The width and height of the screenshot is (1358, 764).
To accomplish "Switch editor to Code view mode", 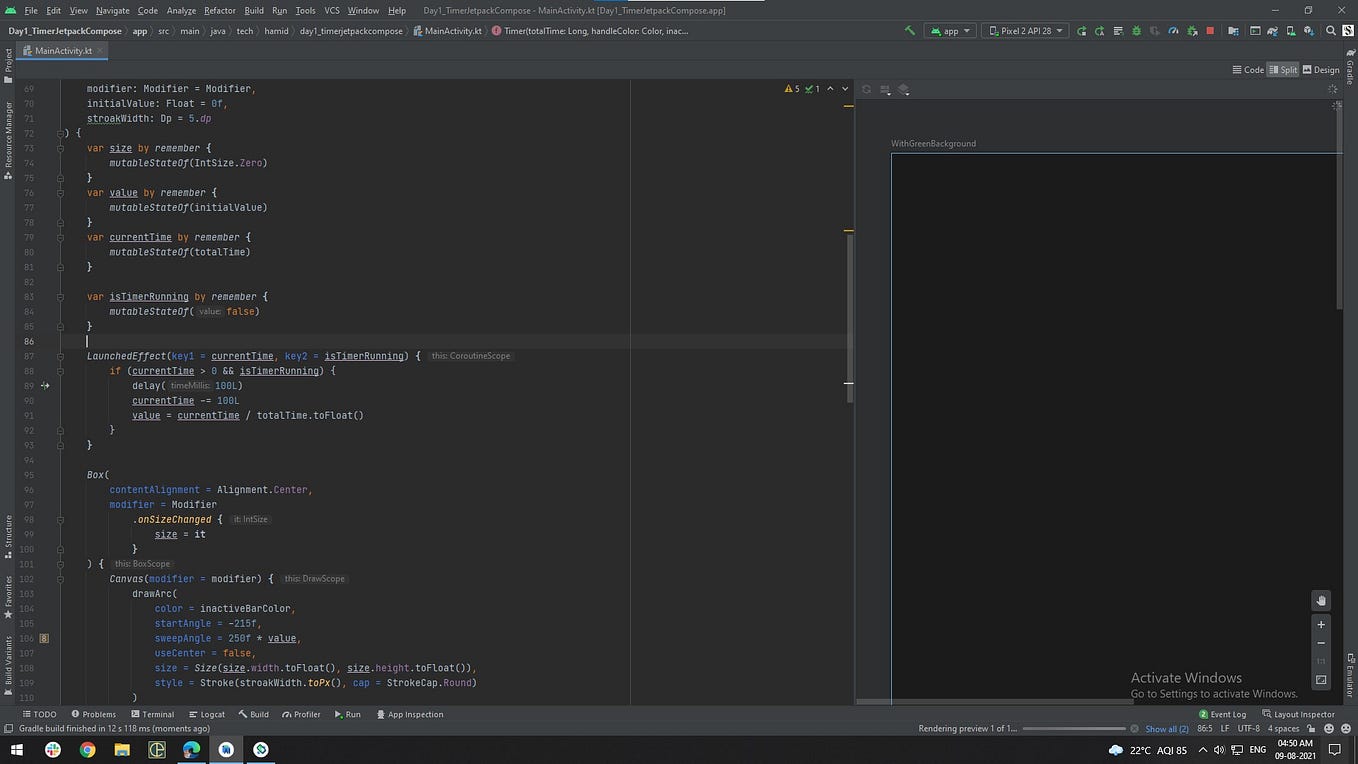I will point(1248,70).
